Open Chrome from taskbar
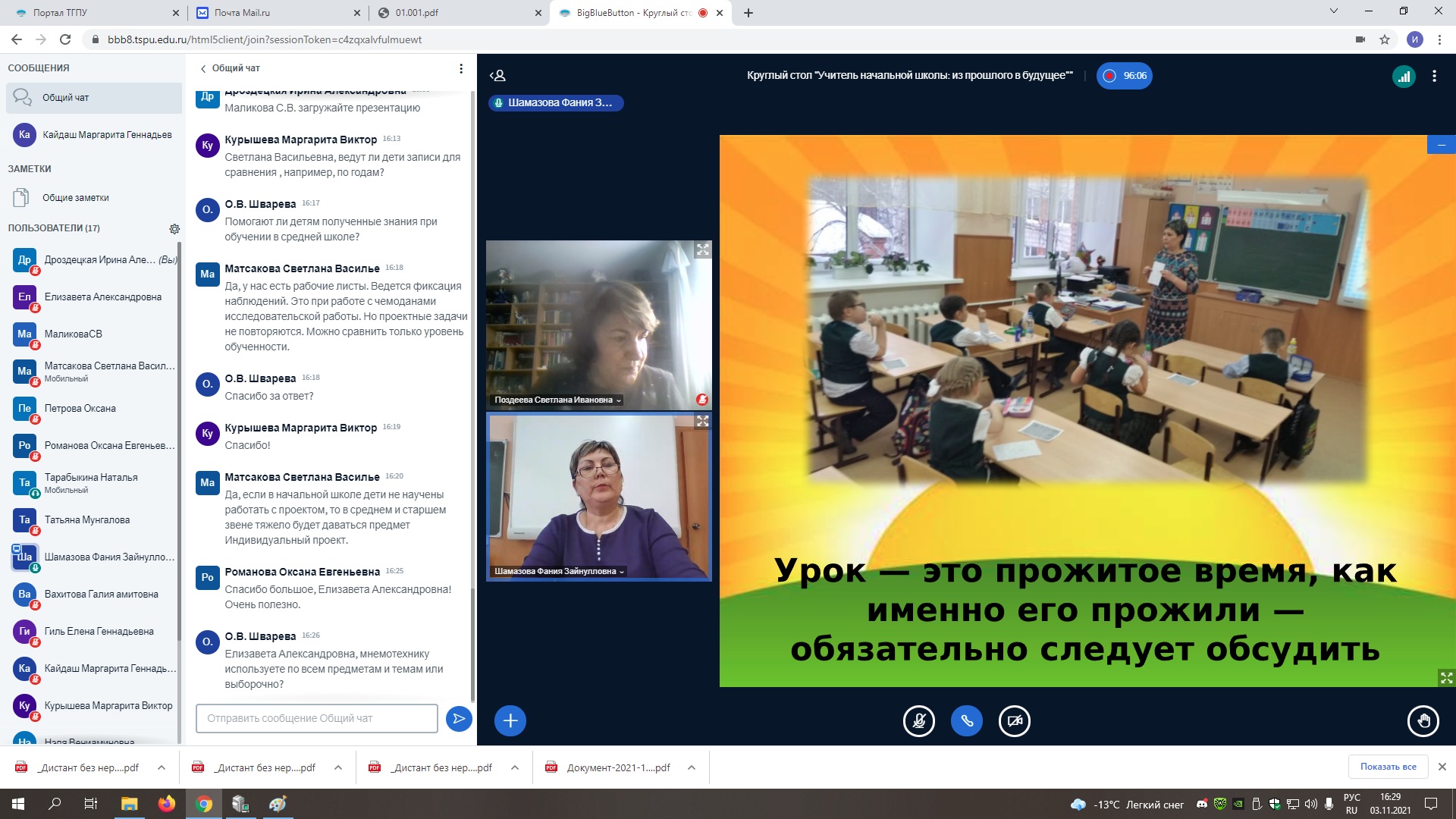This screenshot has height=819, width=1456. click(x=203, y=804)
